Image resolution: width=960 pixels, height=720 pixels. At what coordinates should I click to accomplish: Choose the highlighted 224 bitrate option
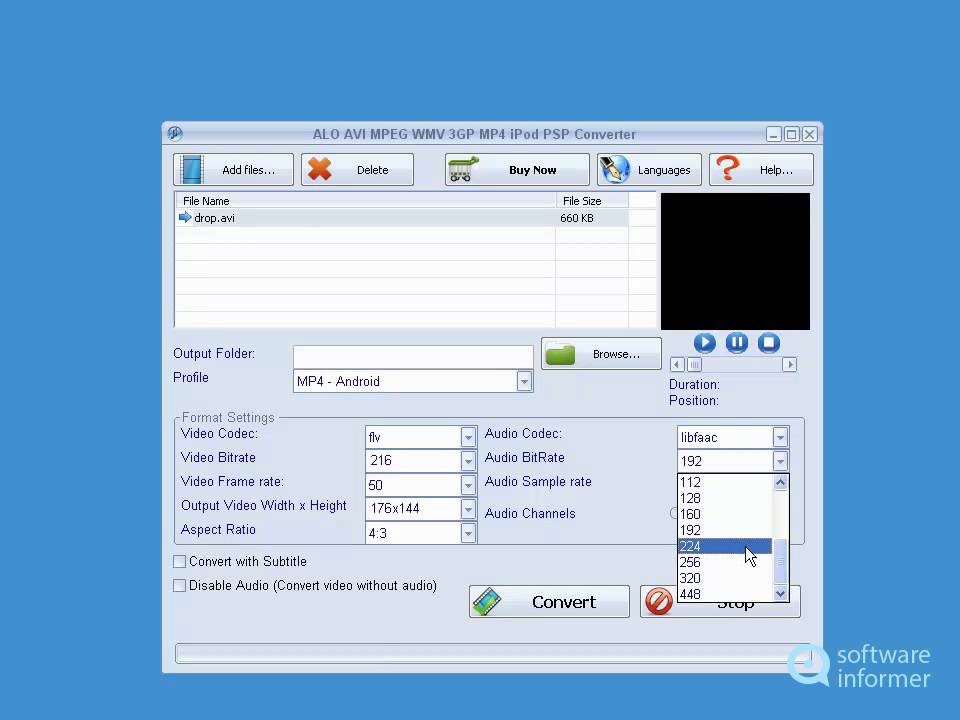pyautogui.click(x=725, y=546)
